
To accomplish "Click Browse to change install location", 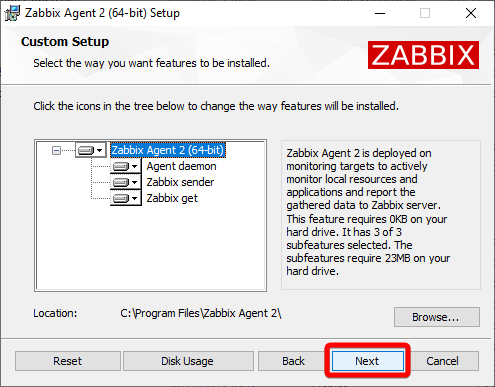I will coord(437,317).
